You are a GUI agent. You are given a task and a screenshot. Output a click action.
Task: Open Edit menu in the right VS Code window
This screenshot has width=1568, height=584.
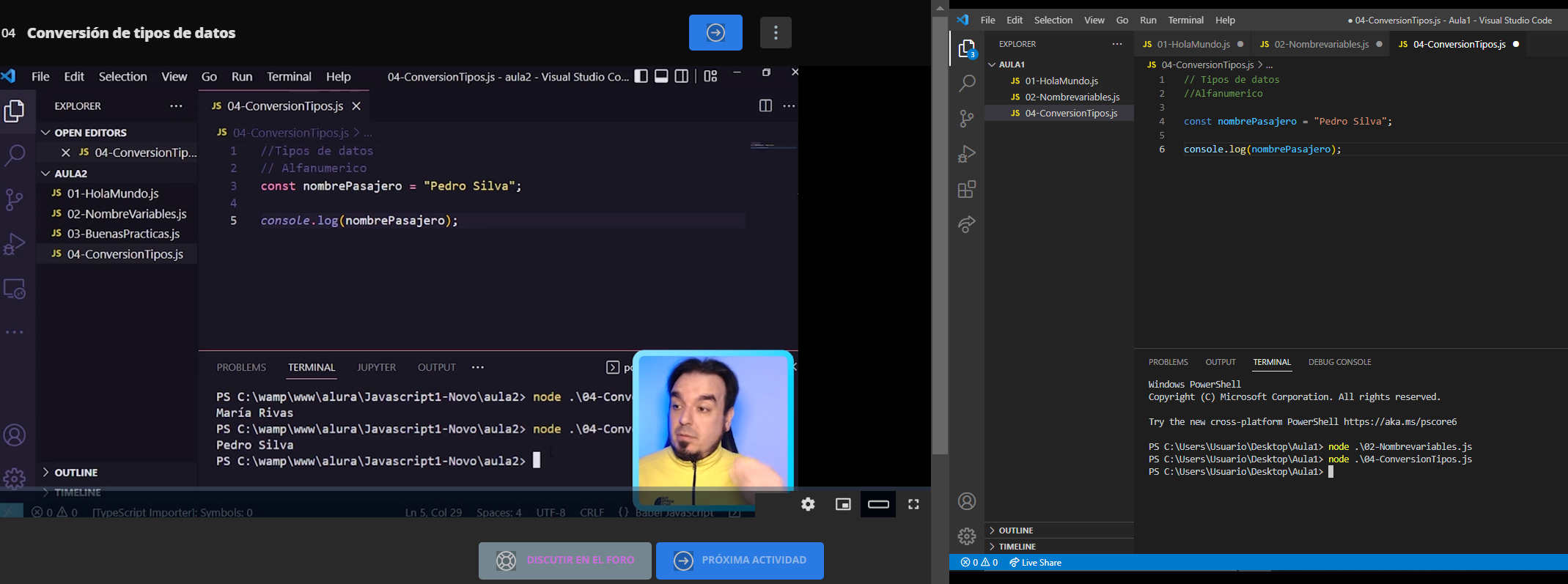(1015, 20)
